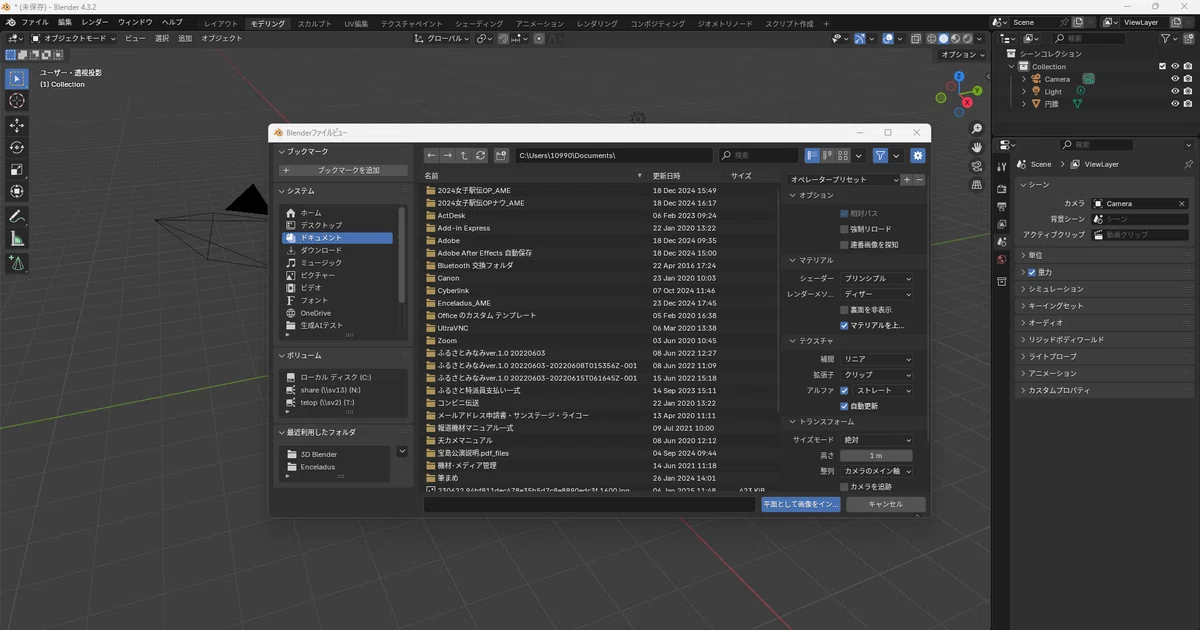The image size is (1200, 630).
Task: Enable 裏面を非表示 checkbox
Action: (x=844, y=310)
